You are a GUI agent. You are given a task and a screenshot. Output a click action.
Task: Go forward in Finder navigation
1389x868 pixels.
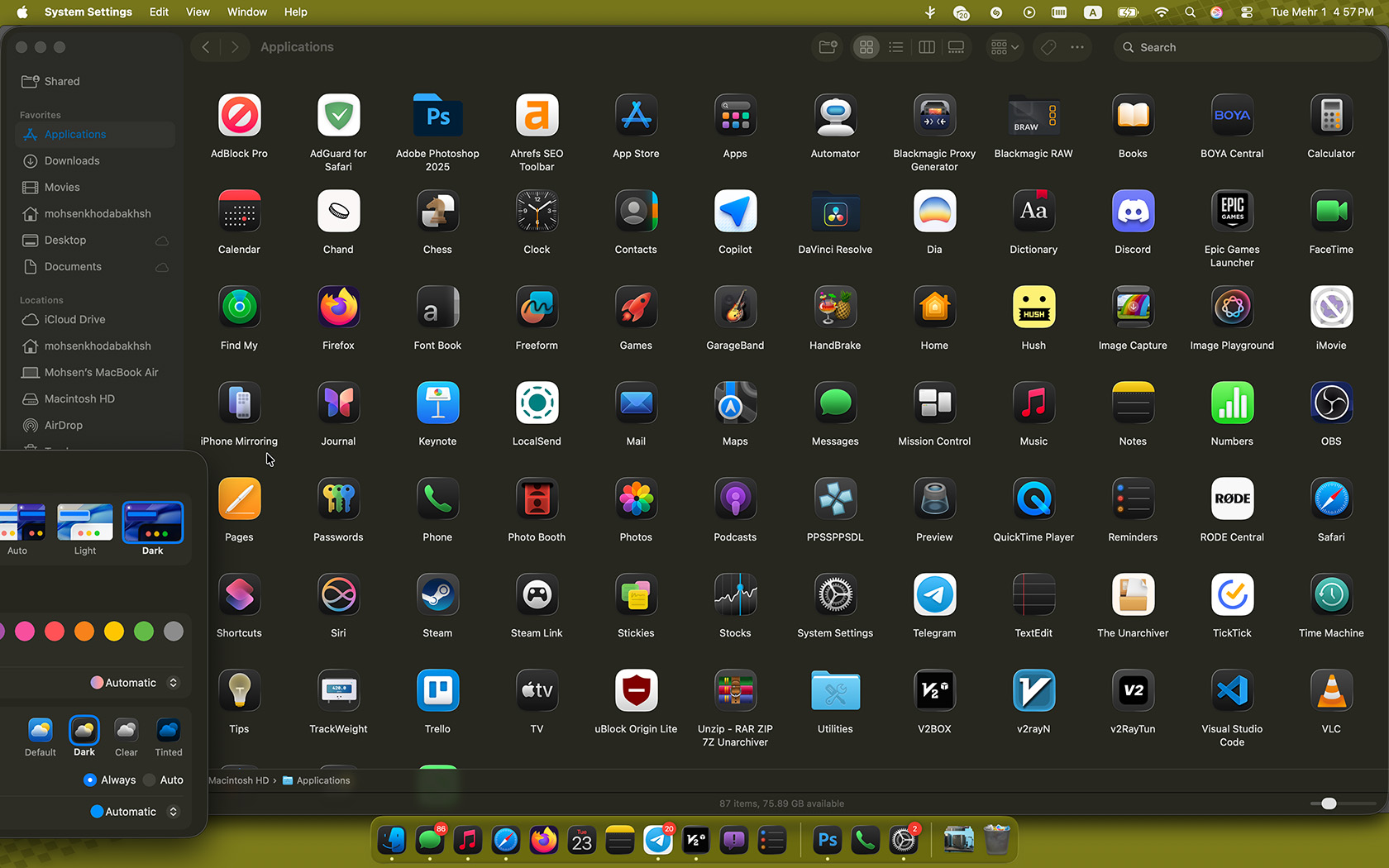(x=235, y=47)
